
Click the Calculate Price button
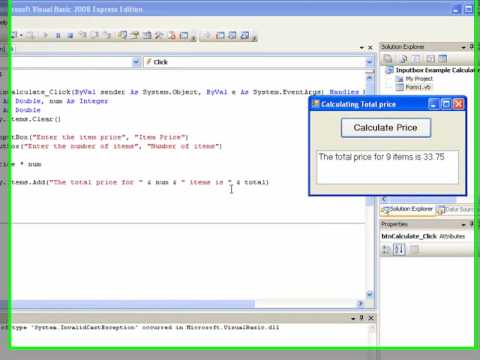pos(386,128)
